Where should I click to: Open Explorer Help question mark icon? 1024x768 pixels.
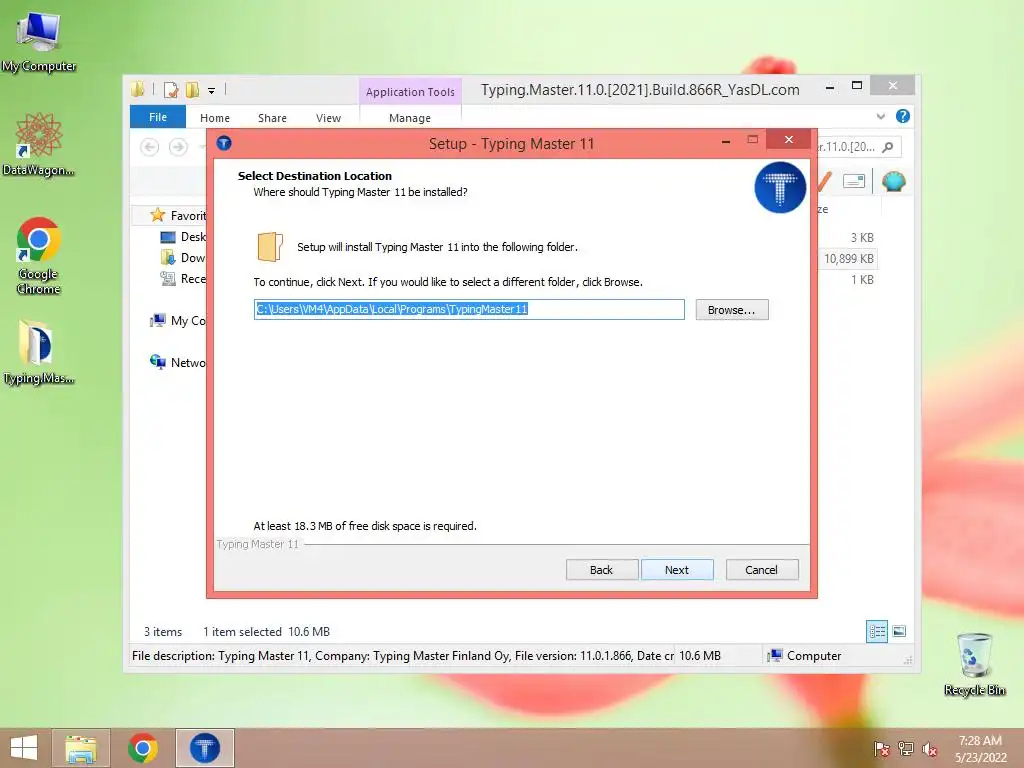point(903,116)
